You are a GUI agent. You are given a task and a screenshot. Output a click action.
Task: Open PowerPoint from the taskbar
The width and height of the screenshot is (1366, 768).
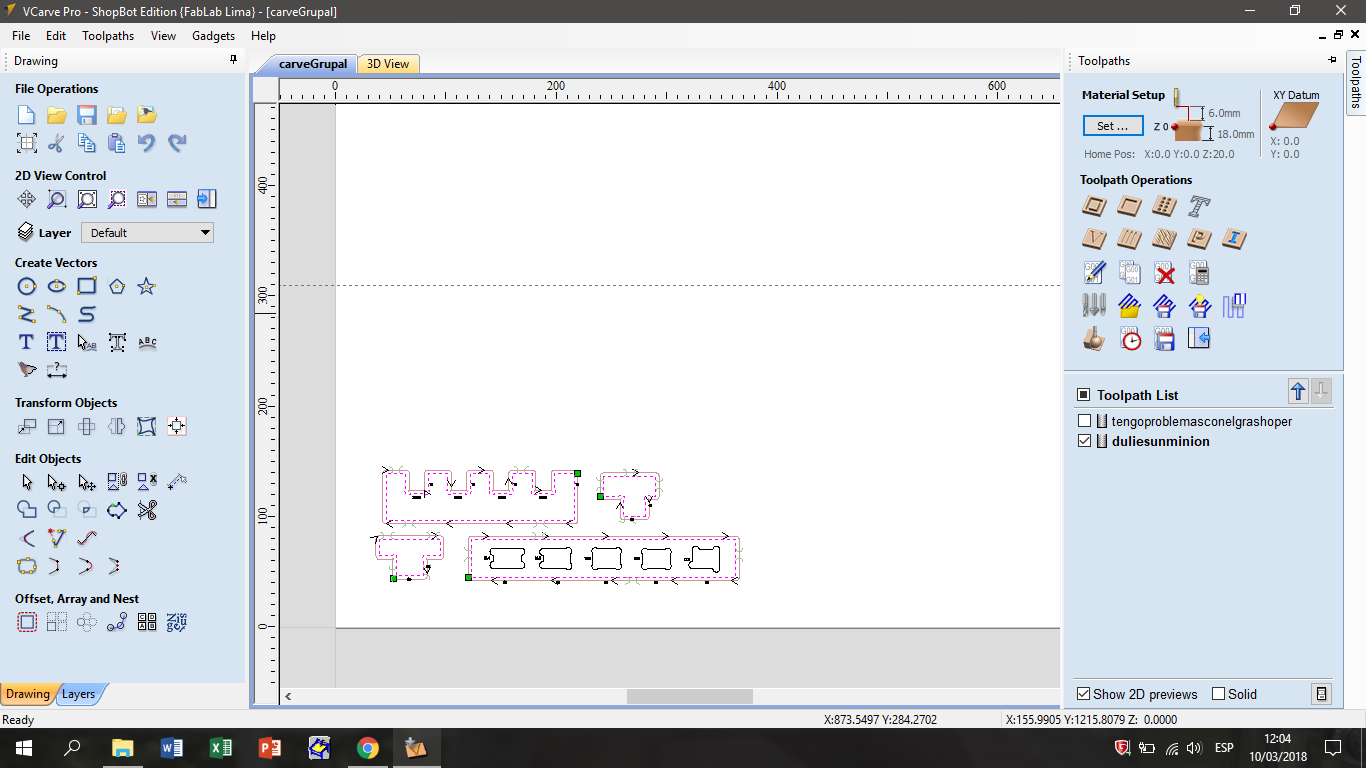(x=270, y=748)
